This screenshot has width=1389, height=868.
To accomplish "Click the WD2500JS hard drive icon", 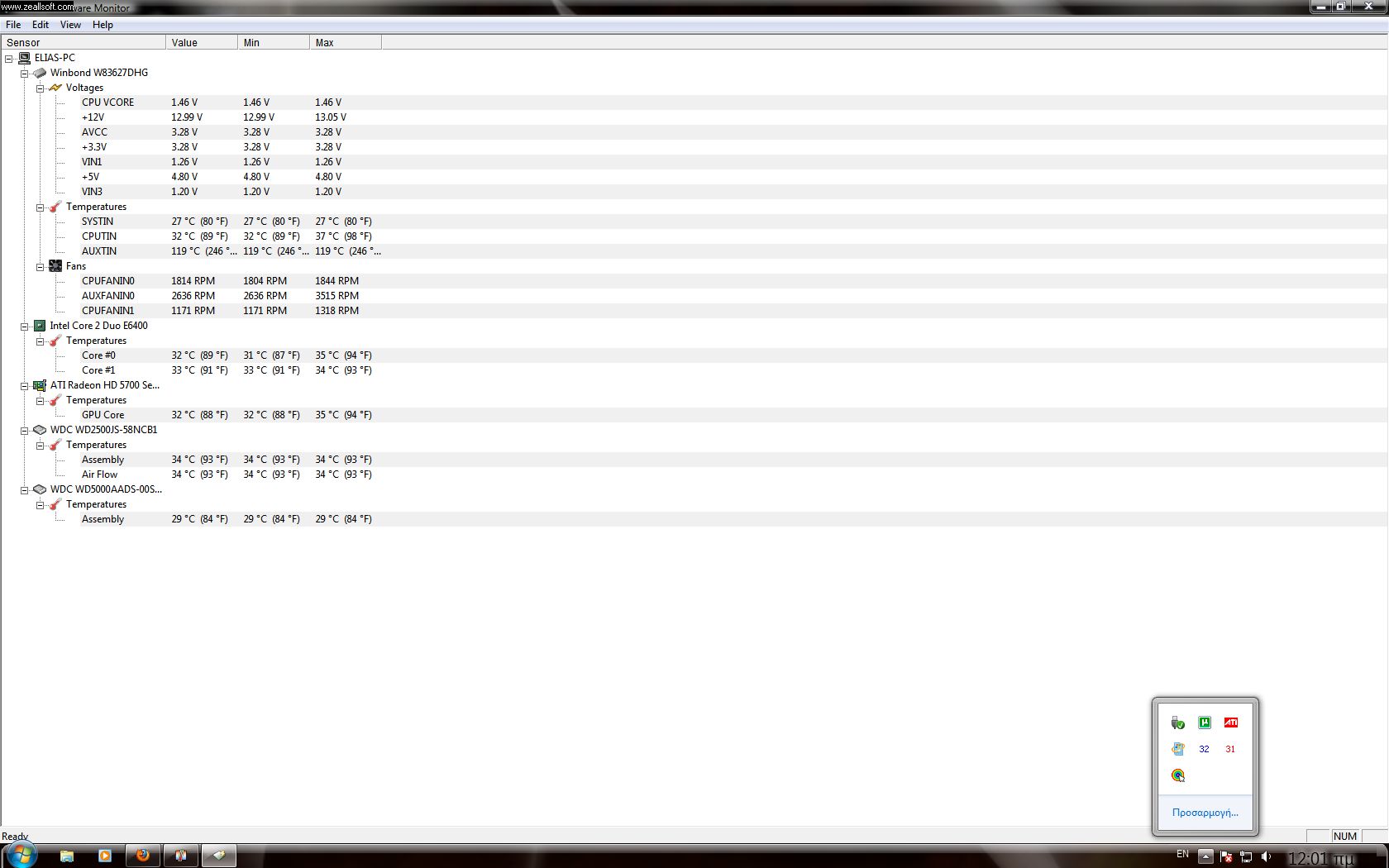I will coord(40,430).
